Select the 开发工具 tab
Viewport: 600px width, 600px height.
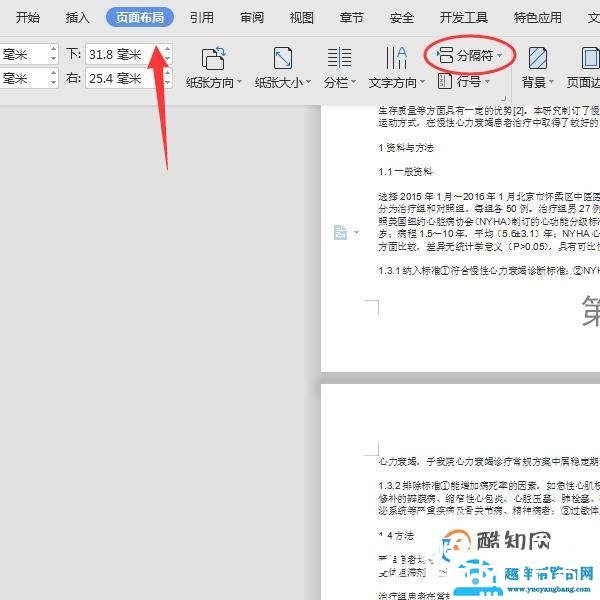(464, 17)
